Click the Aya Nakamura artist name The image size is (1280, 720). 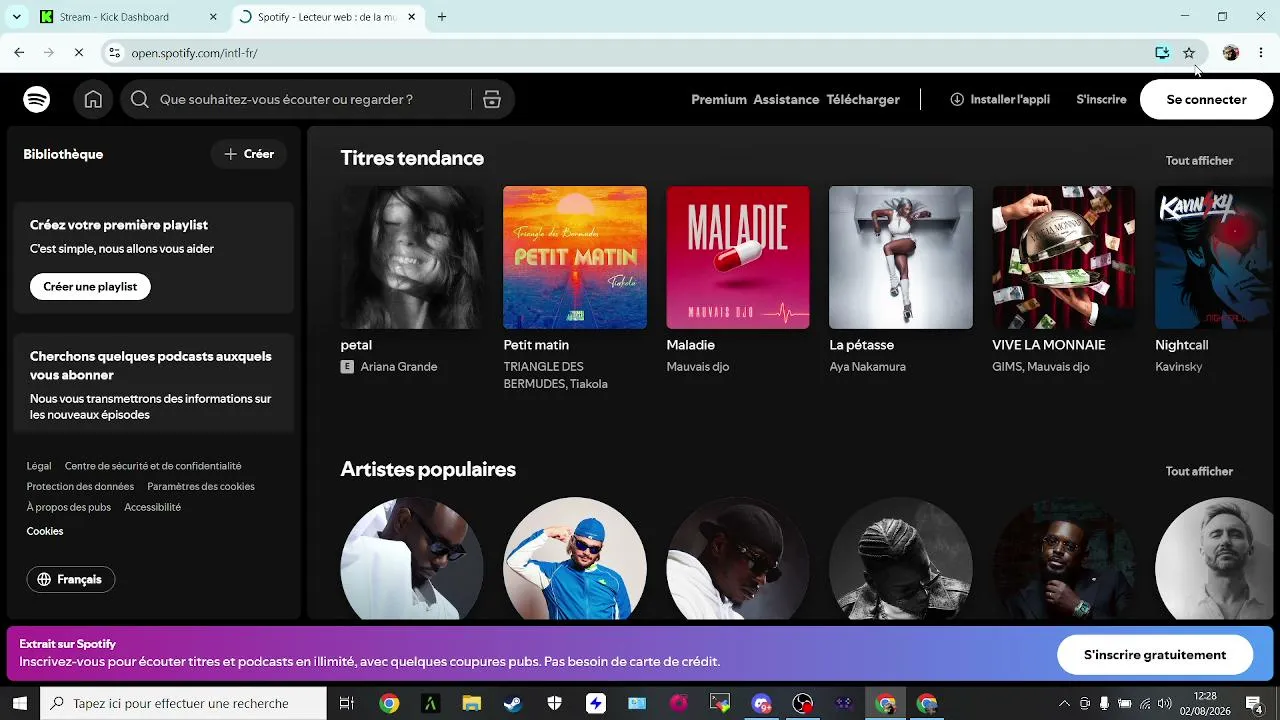pyautogui.click(x=867, y=367)
